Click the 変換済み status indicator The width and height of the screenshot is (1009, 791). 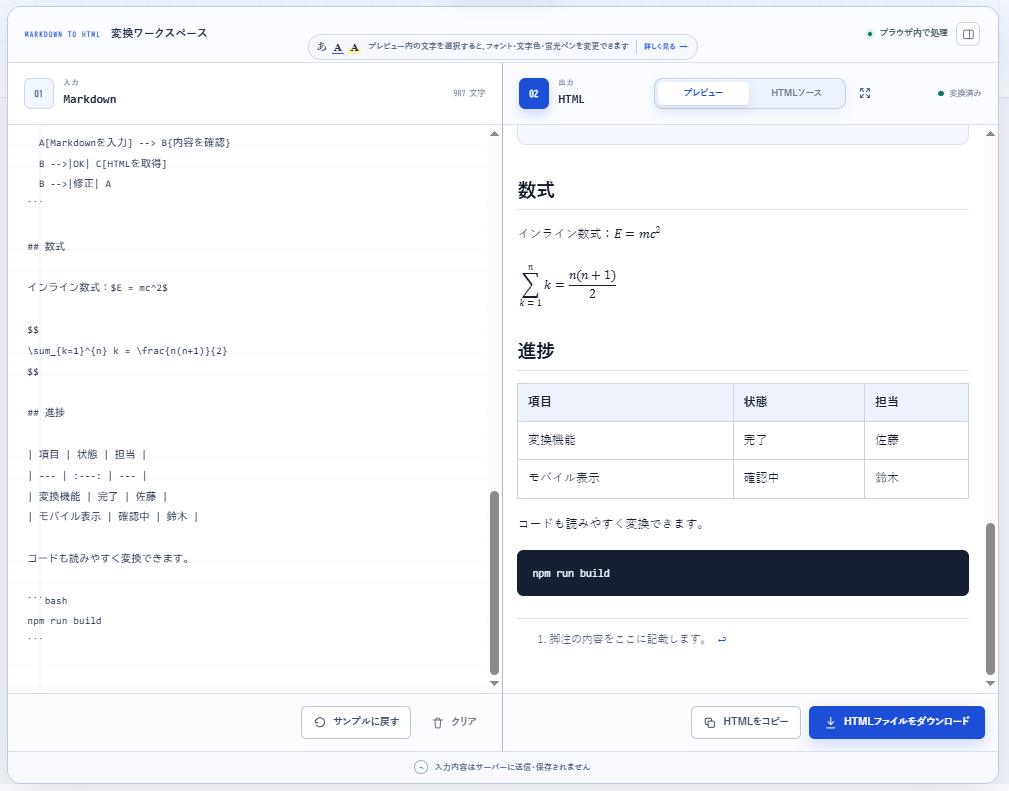959,93
